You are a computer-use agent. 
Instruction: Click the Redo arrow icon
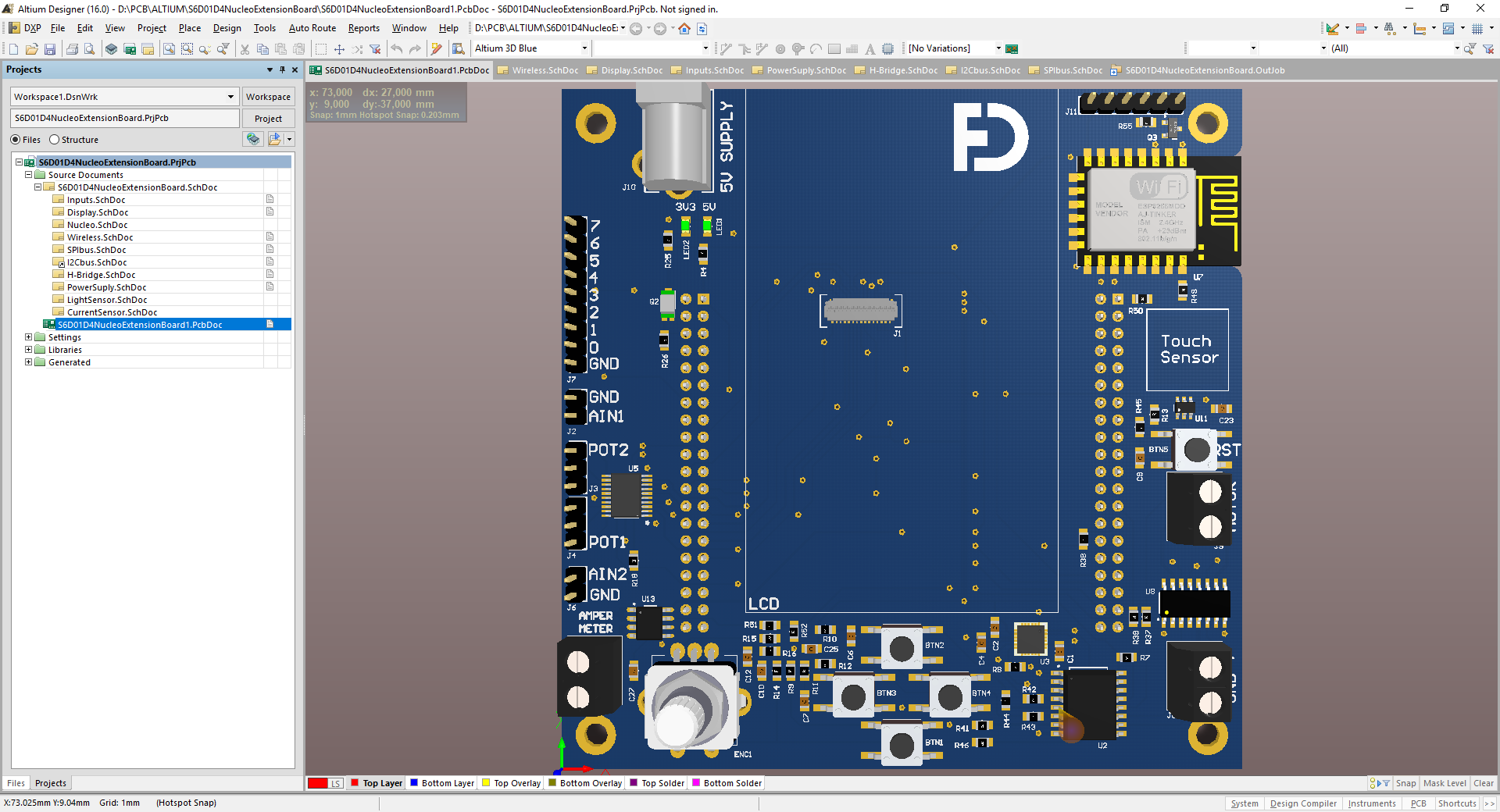(415, 49)
